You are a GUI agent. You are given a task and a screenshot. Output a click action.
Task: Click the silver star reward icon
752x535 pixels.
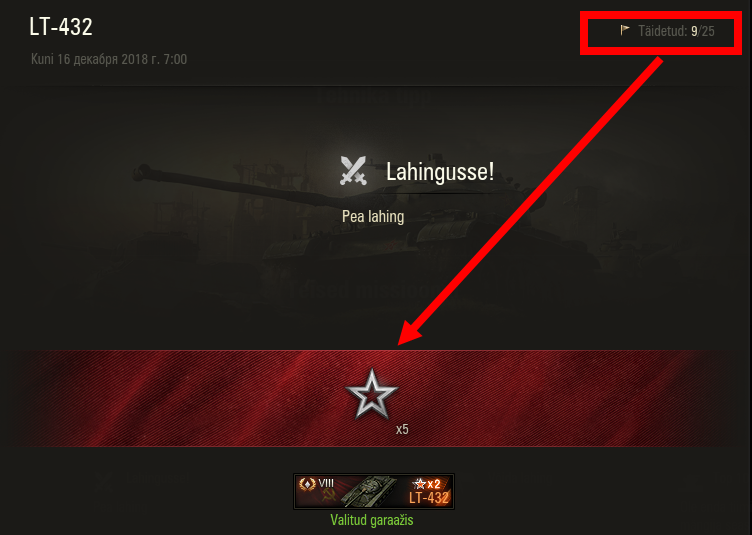point(372,395)
